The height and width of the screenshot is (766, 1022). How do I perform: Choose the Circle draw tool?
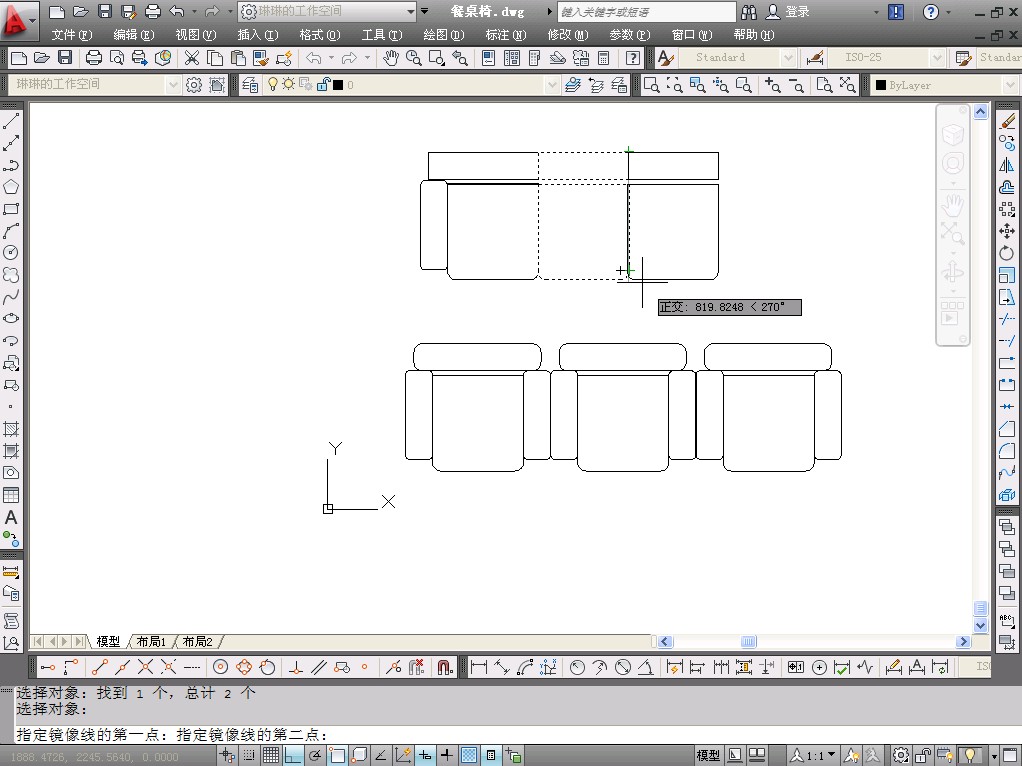pos(11,253)
